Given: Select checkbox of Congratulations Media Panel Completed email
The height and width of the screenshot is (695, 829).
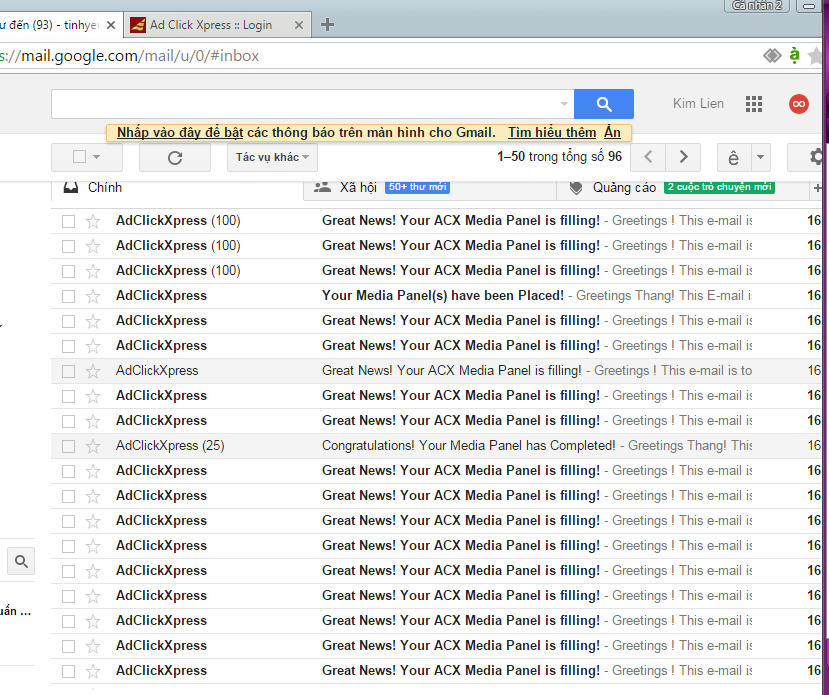Looking at the screenshot, I should [x=69, y=446].
